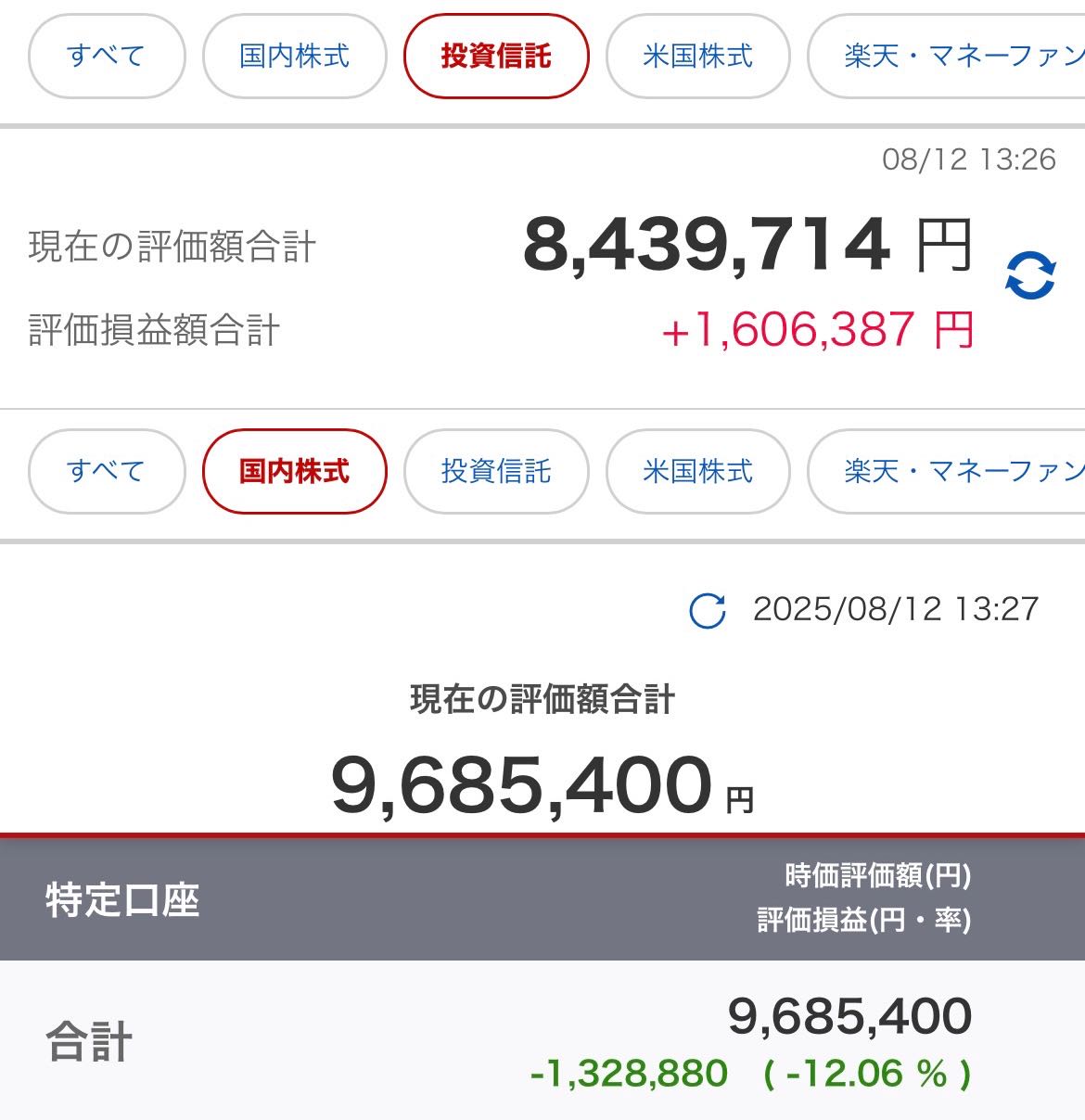The image size is (1085, 1120).
Task: Switch to 国内株式 in the upper tab row
Action: coord(294,56)
